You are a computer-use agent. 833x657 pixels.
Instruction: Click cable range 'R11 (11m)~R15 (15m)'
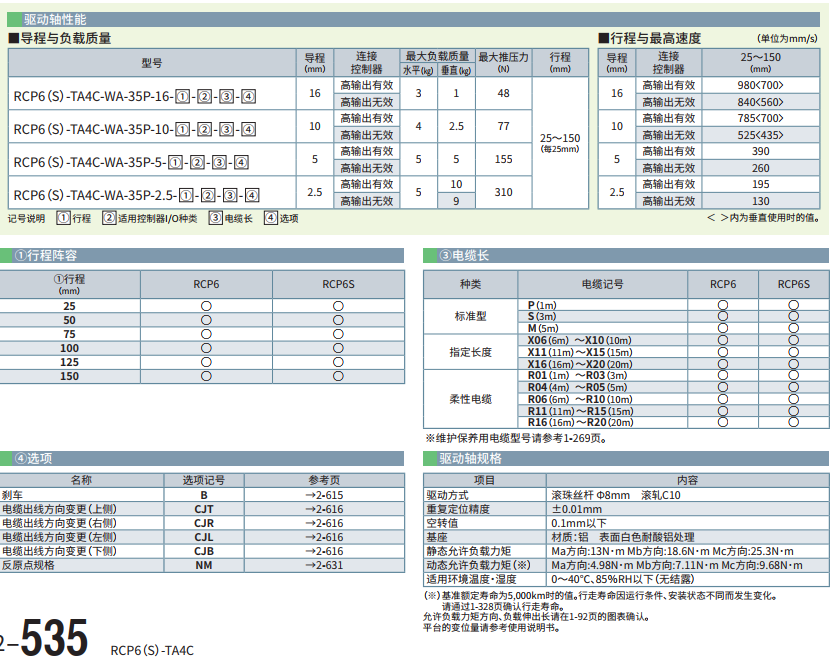[580, 411]
